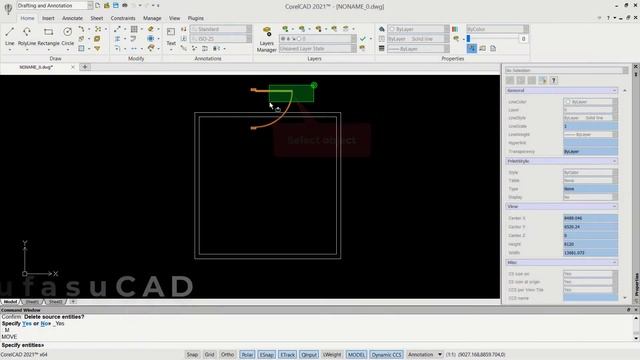Image resolution: width=640 pixels, height=360 pixels.
Task: Select the Rectangle tool
Action: point(49,35)
